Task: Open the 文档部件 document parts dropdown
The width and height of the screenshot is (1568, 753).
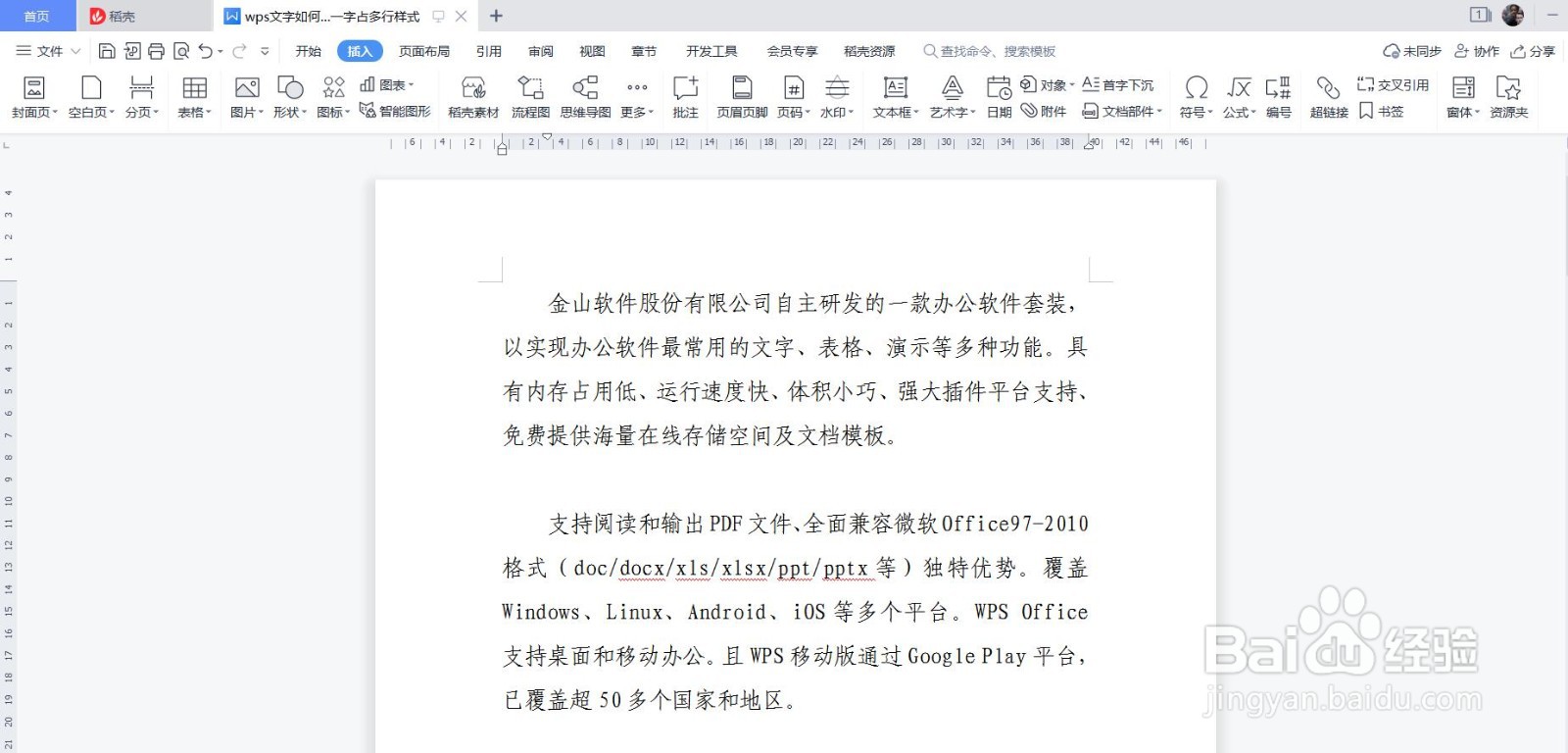Action: click(x=1122, y=111)
